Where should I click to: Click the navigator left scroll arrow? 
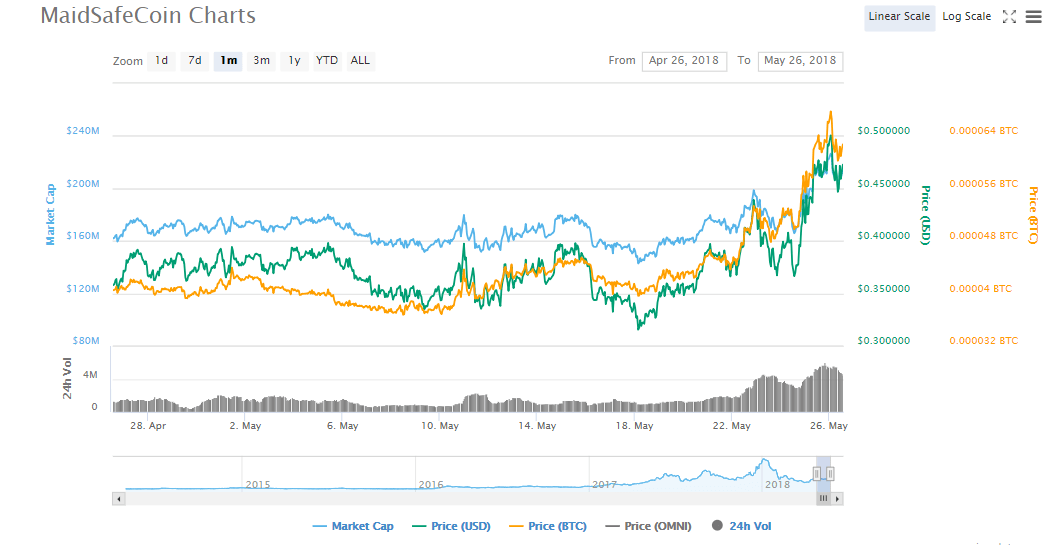pyautogui.click(x=119, y=498)
